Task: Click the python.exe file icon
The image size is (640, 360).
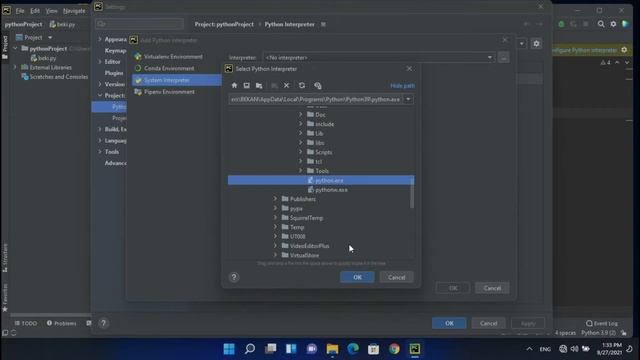Action: tap(311, 180)
